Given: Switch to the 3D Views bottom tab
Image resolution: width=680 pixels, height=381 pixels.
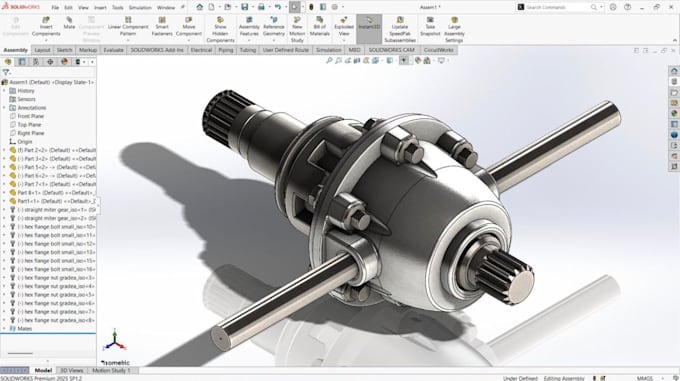Looking at the screenshot, I should pyautogui.click(x=72, y=370).
